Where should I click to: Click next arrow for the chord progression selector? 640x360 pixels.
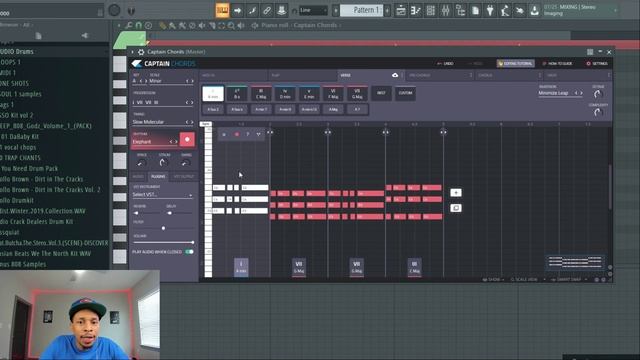click(192, 102)
